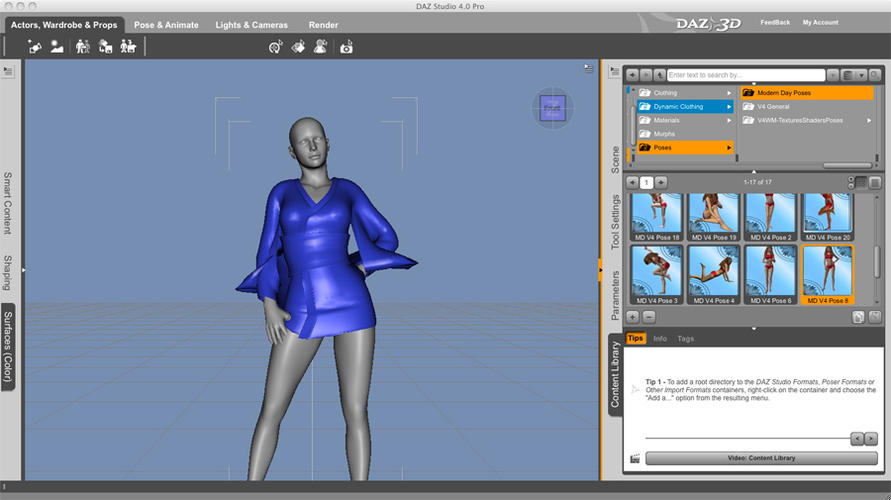Select the MD V4 Pose 4 thumbnail

point(714,275)
